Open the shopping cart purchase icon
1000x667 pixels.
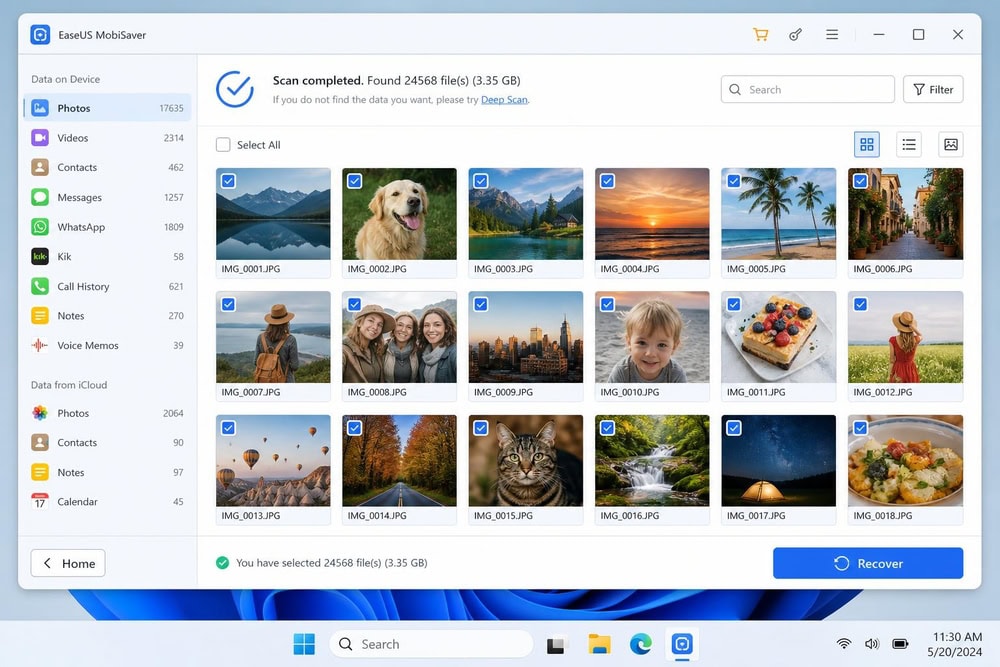click(x=760, y=34)
